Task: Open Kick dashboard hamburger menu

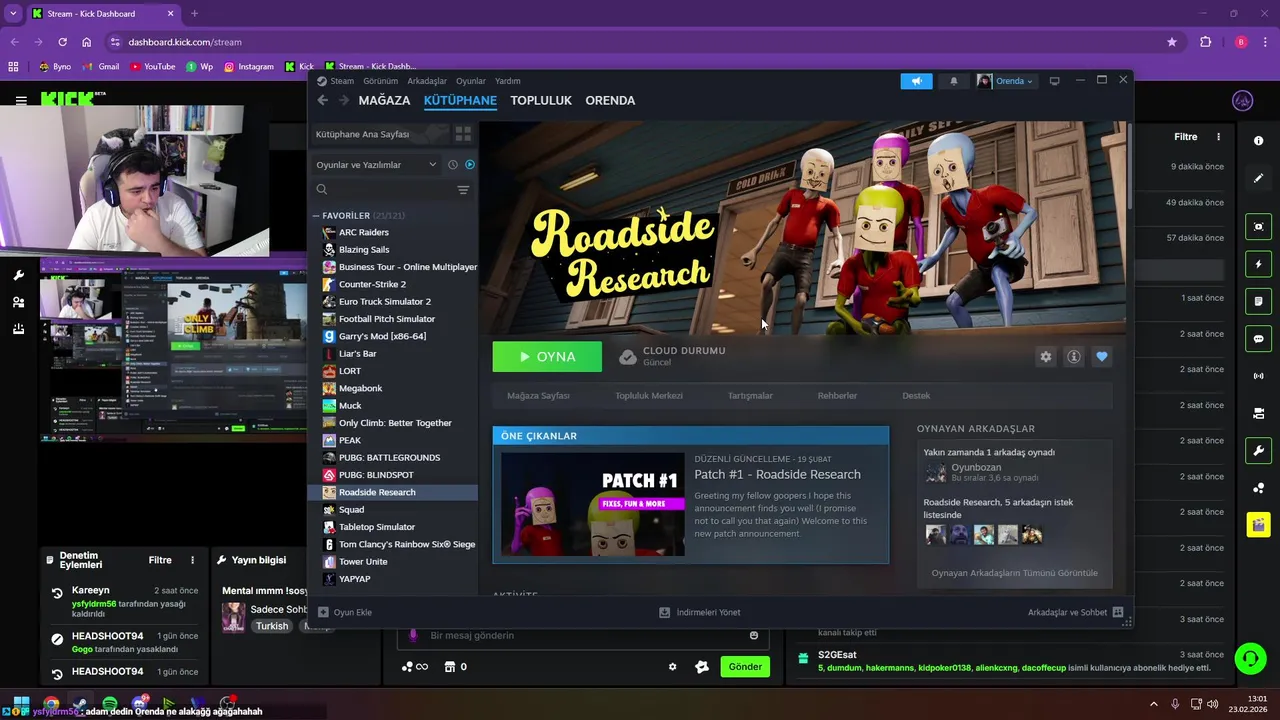Action: click(x=21, y=101)
